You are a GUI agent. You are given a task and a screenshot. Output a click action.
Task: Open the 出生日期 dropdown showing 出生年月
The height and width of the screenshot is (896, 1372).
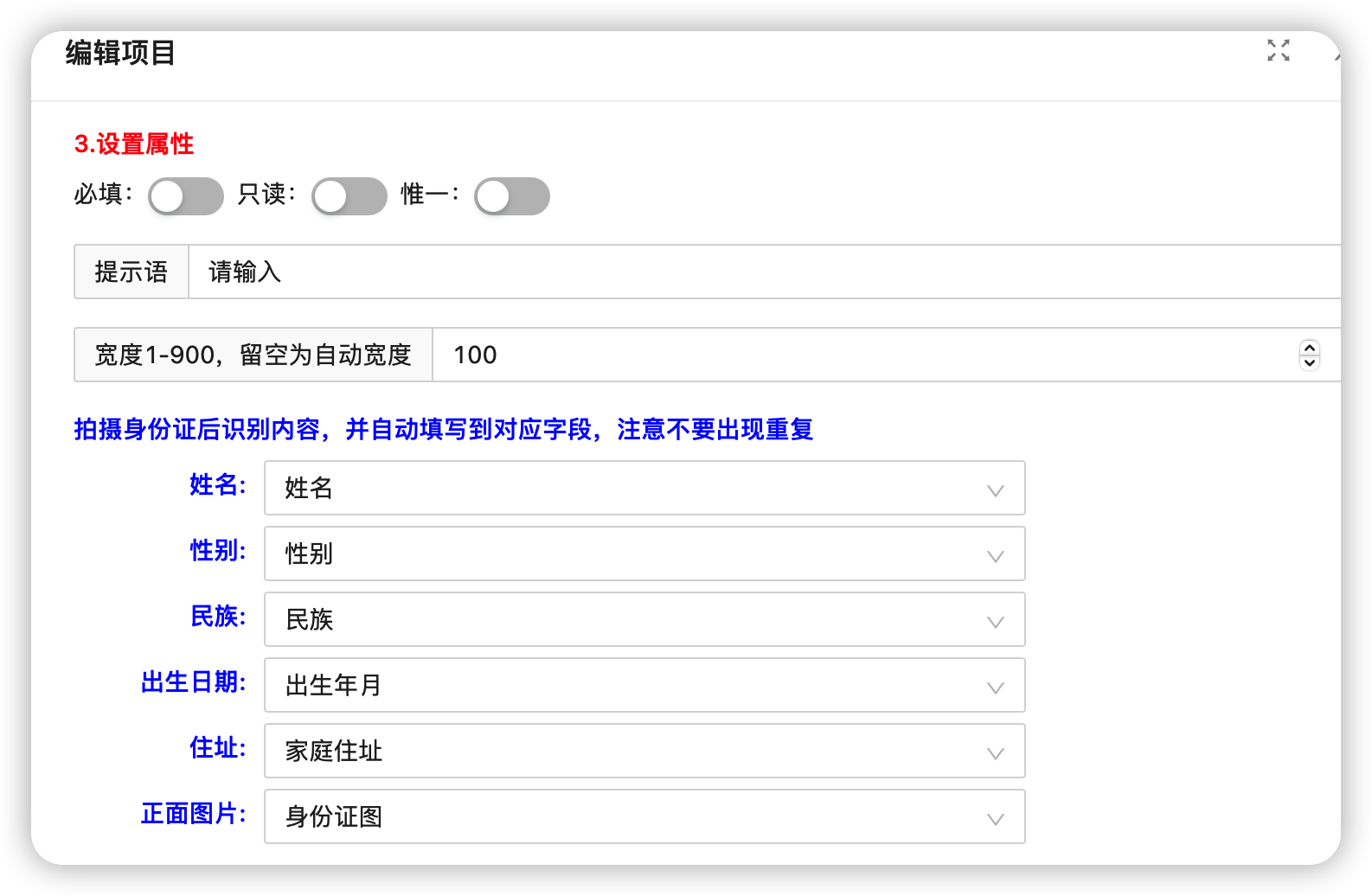pyautogui.click(x=644, y=685)
